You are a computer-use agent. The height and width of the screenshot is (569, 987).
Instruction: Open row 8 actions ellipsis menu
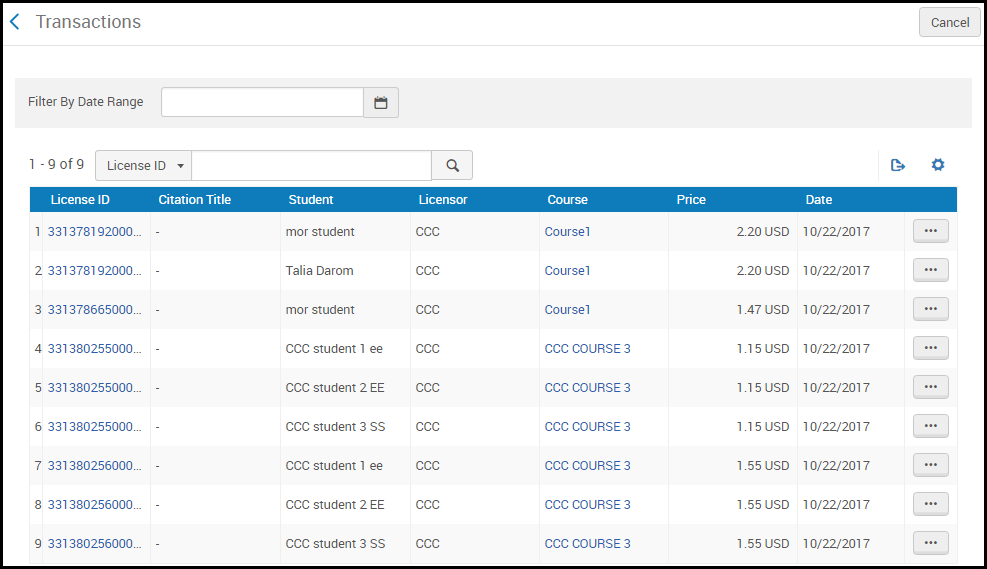click(931, 504)
